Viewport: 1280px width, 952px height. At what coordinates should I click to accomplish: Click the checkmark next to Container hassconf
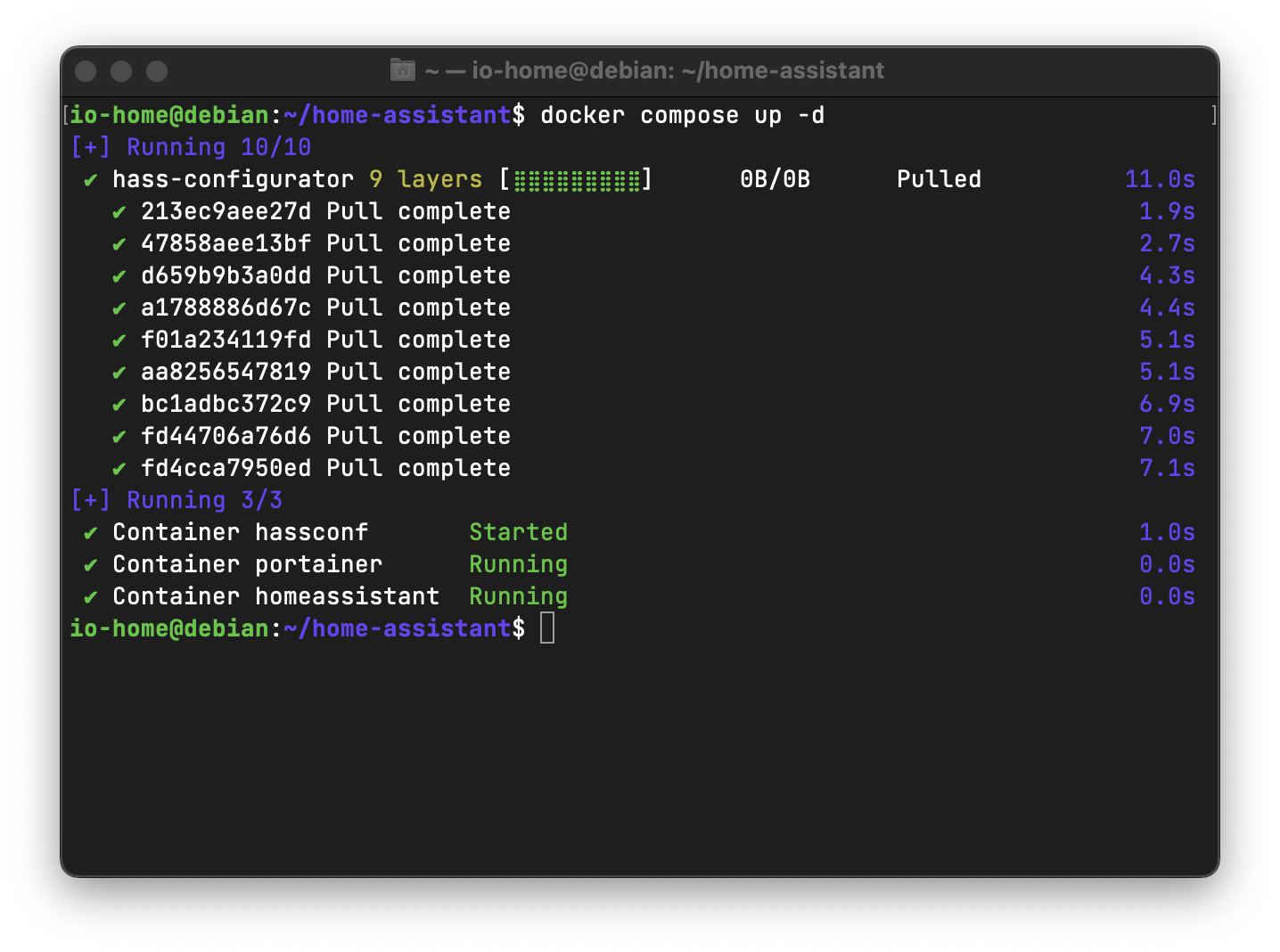pyautogui.click(x=91, y=531)
